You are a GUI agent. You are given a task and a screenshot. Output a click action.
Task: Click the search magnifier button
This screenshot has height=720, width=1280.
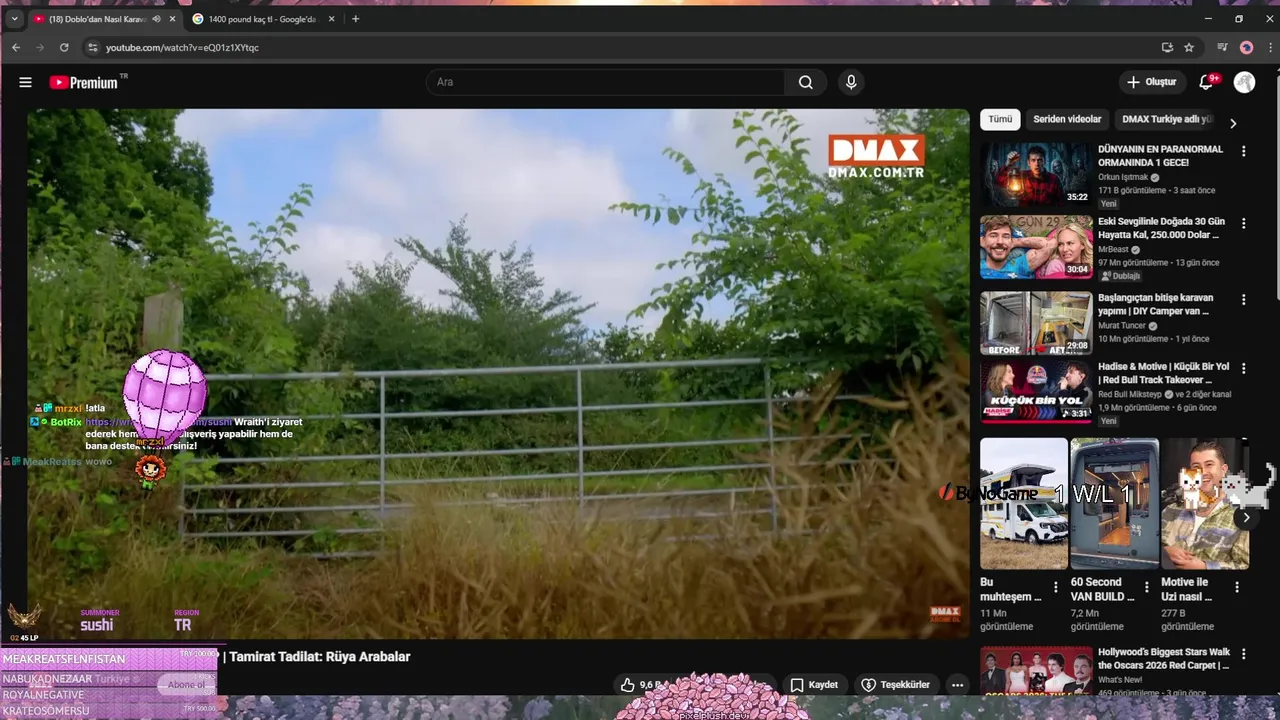click(x=806, y=82)
